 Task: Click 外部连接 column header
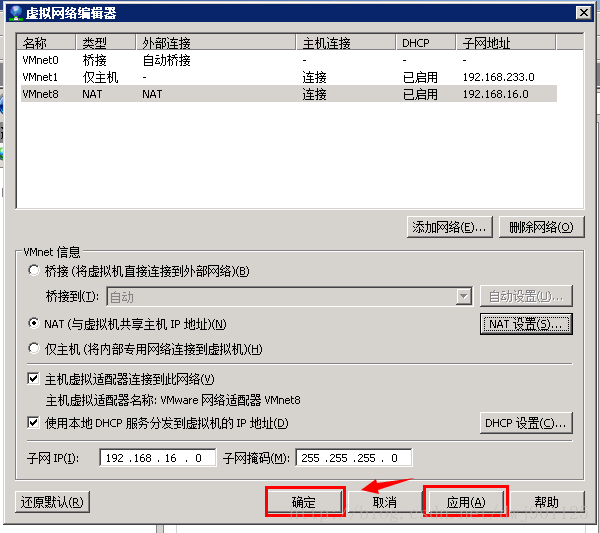[x=216, y=42]
